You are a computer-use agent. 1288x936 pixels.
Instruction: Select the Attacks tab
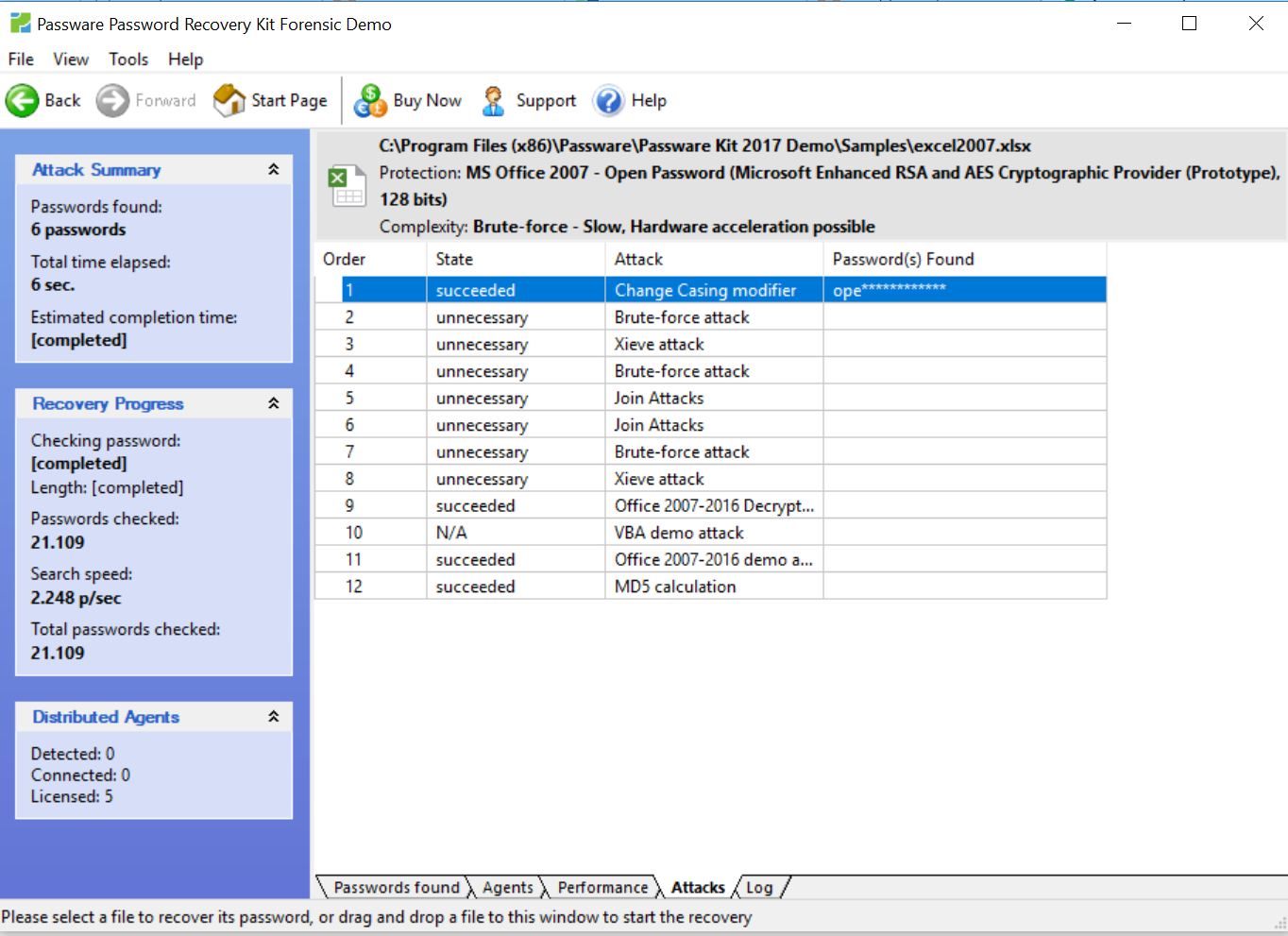[x=698, y=887]
